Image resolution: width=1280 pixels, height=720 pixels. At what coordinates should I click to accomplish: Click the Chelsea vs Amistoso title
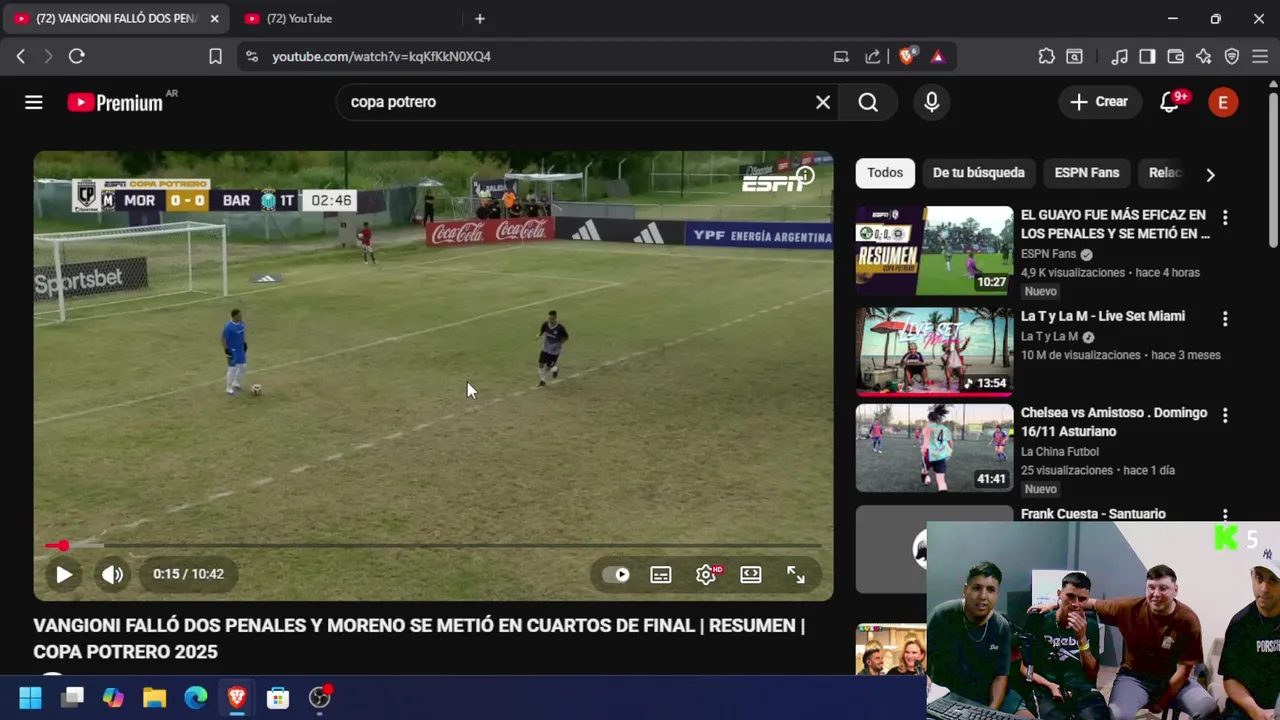coord(1114,422)
